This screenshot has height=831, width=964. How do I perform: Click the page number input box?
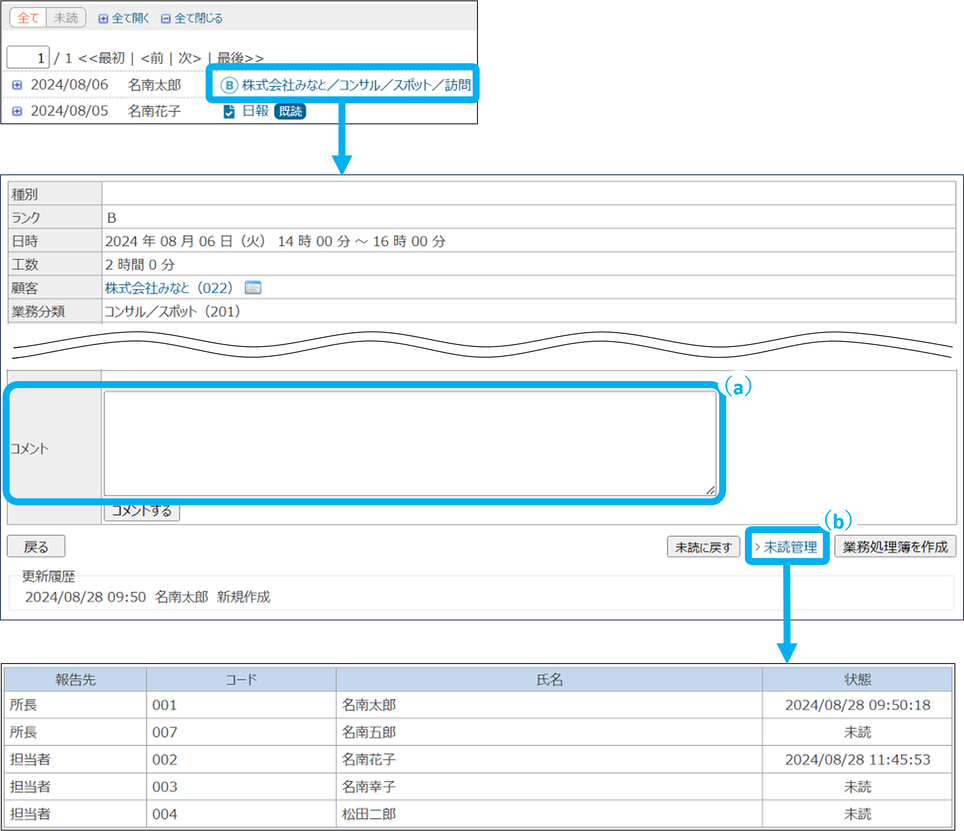point(29,57)
